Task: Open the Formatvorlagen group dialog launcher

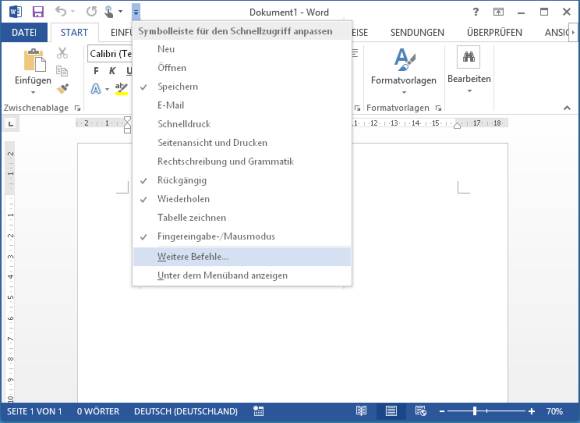Action: coord(438,108)
